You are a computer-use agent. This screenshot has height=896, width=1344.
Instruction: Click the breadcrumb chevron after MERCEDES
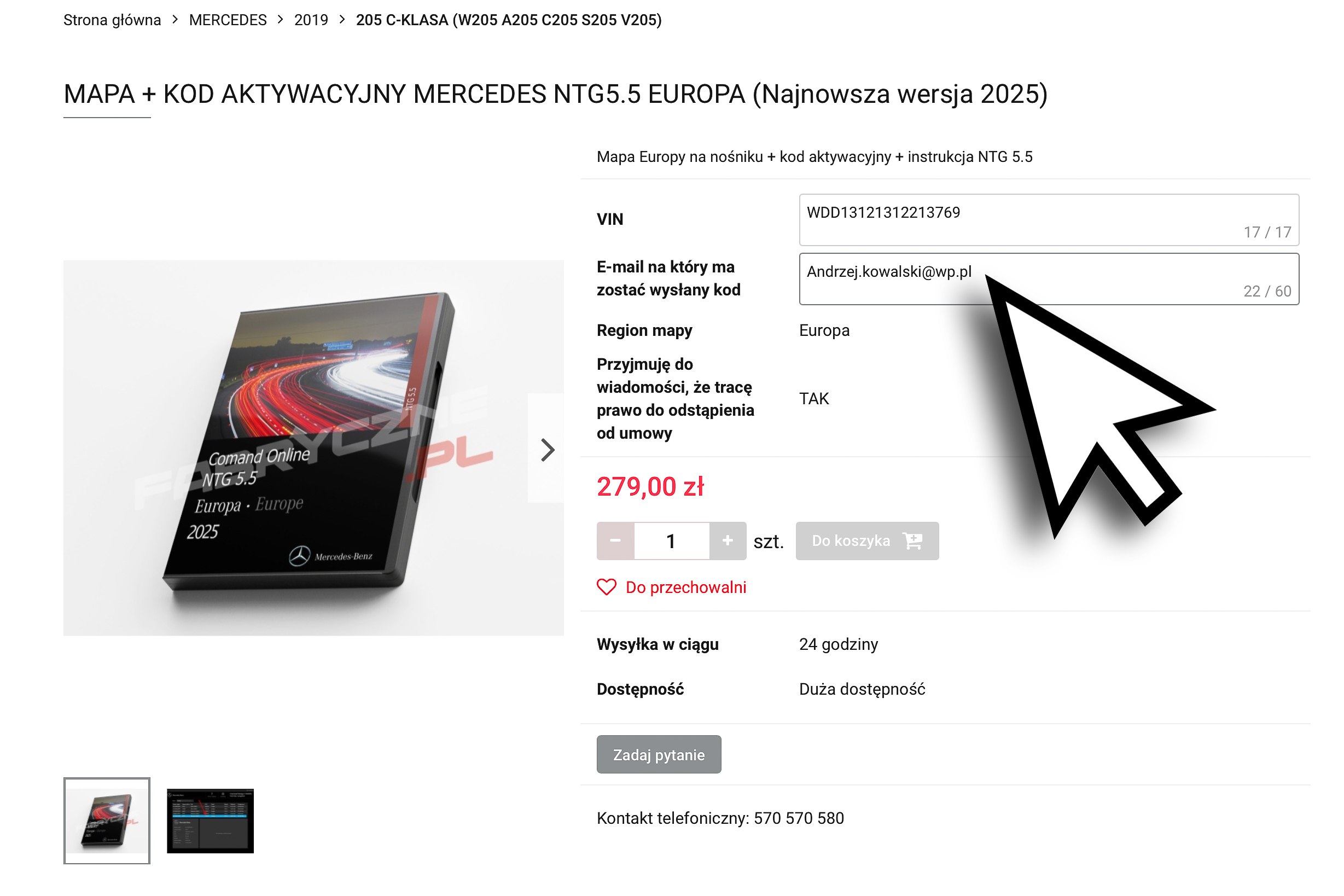pos(280,20)
